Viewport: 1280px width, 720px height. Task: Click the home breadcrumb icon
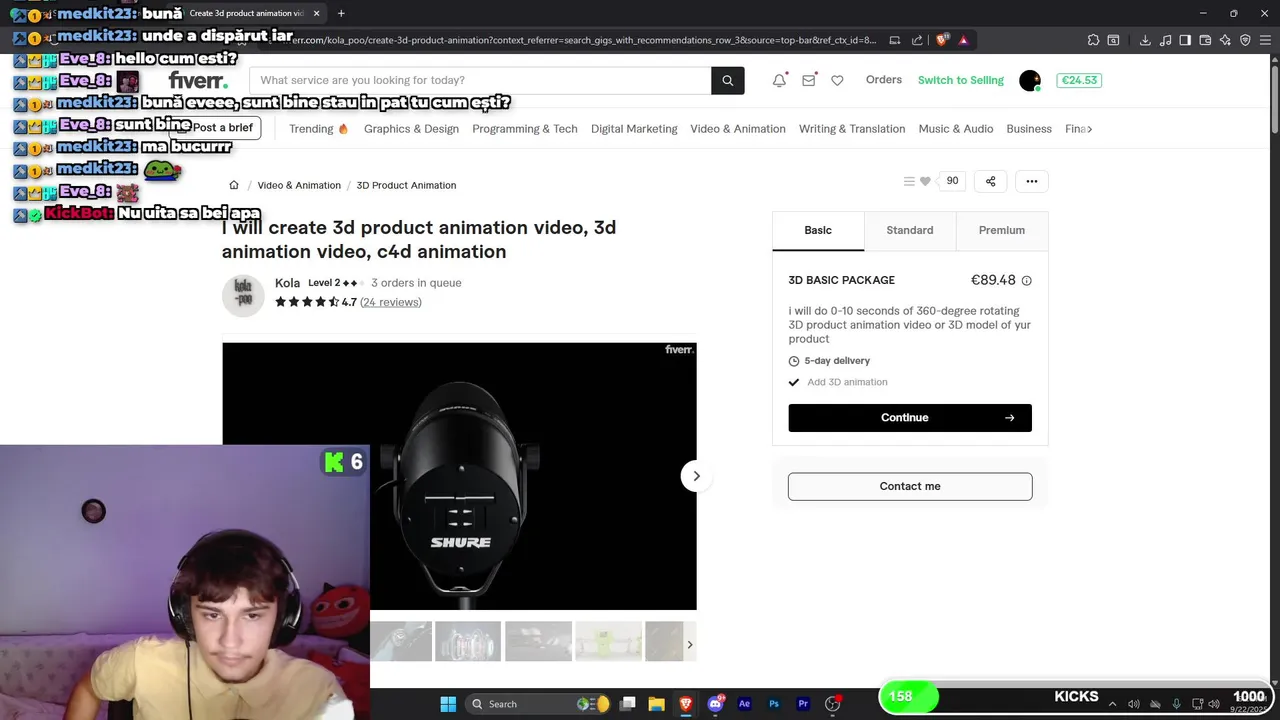click(x=234, y=185)
